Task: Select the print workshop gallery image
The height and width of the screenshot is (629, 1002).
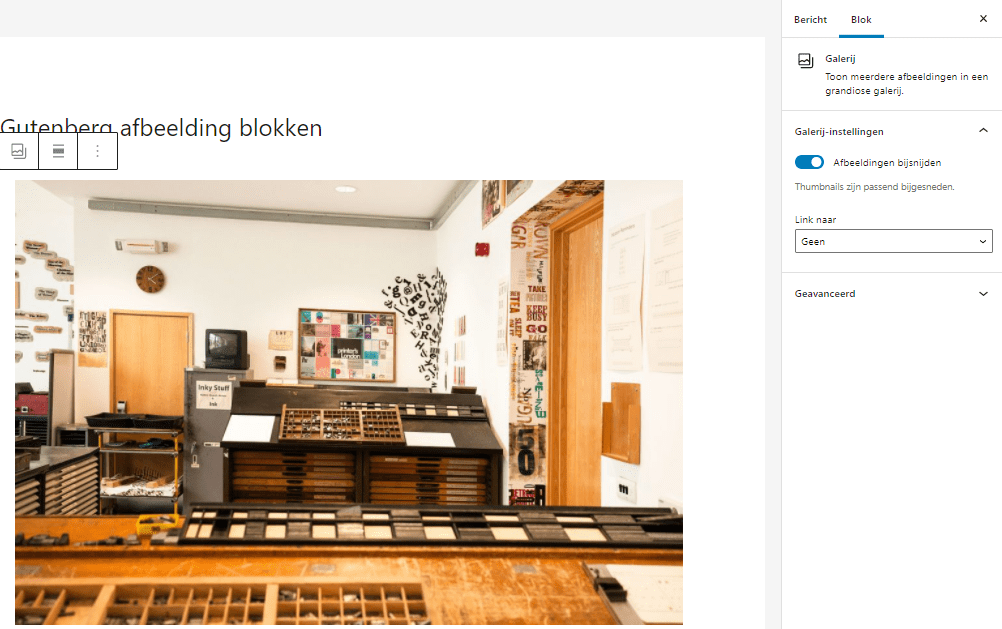Action: pos(348,400)
